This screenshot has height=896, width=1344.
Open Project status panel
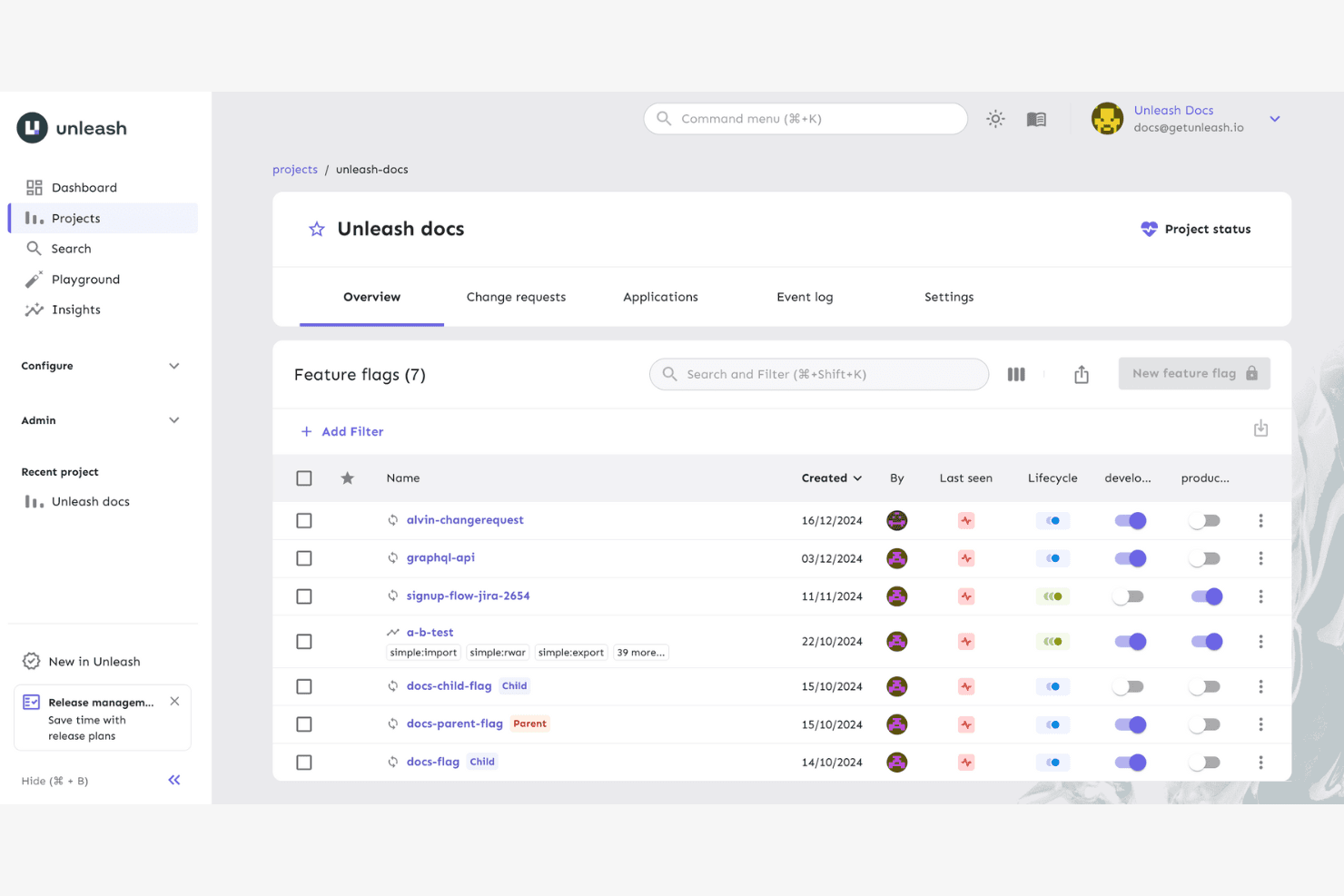[x=1196, y=229]
